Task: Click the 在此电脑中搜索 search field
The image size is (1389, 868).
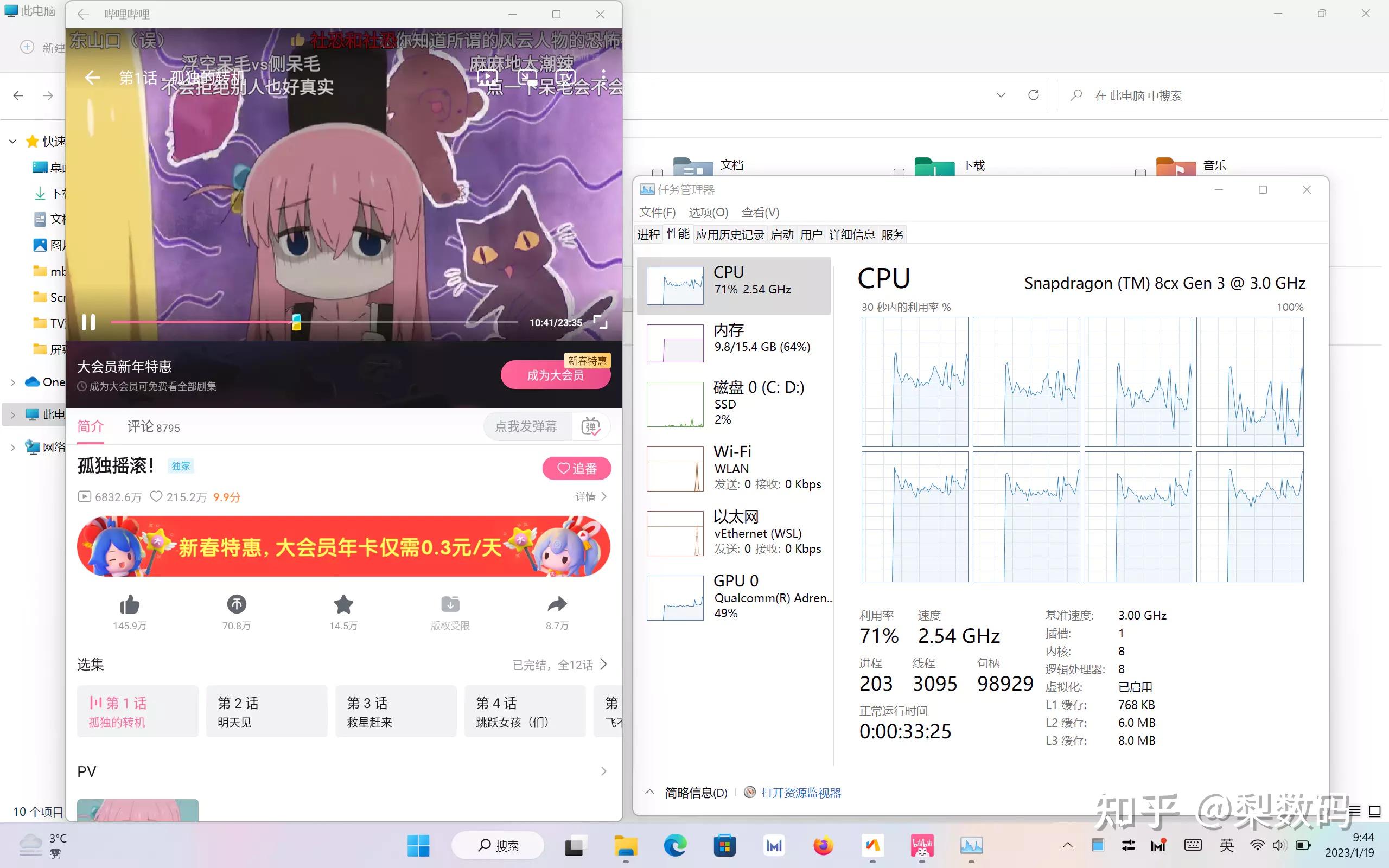Action: [x=1219, y=95]
